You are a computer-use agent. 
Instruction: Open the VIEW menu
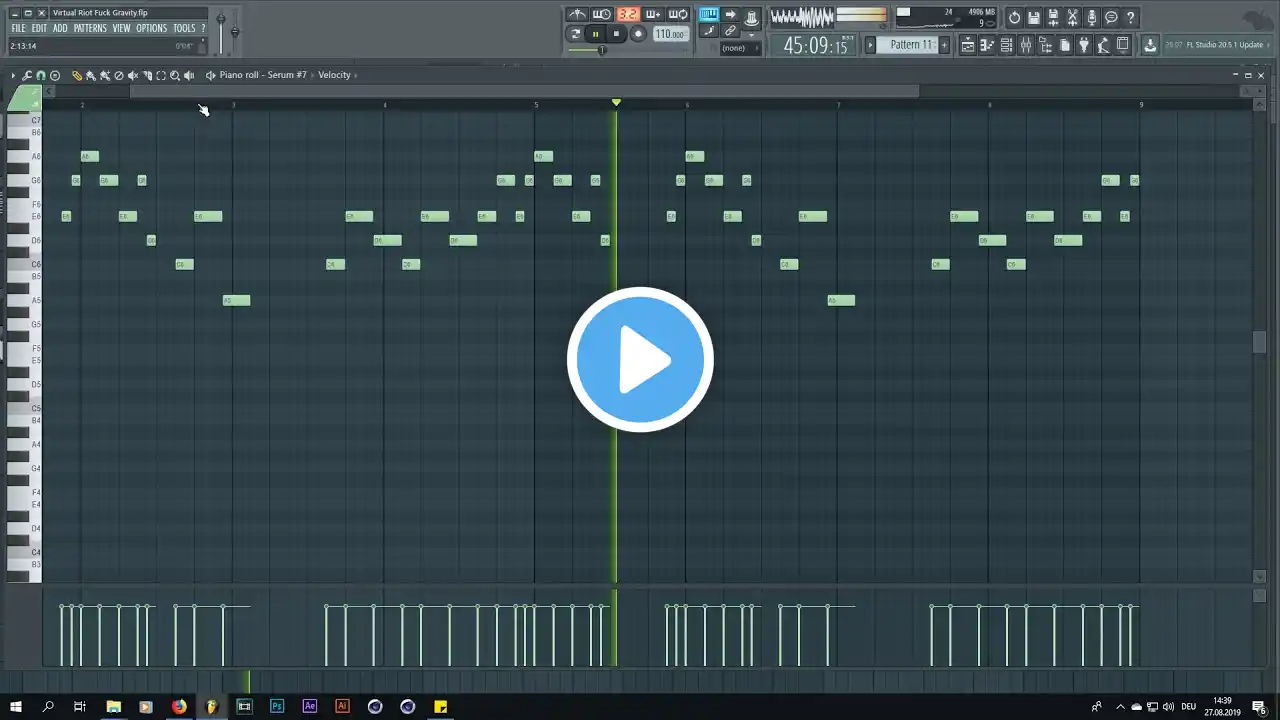[x=121, y=29]
